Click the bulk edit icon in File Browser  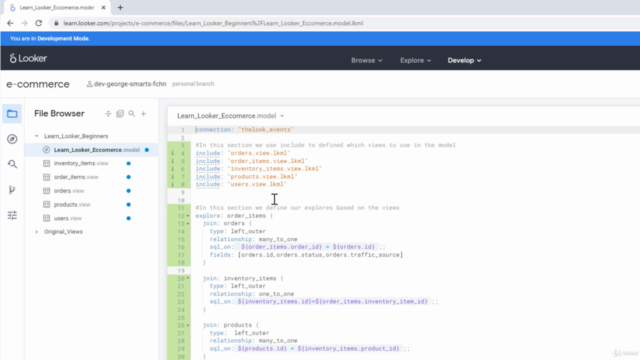click(120, 114)
